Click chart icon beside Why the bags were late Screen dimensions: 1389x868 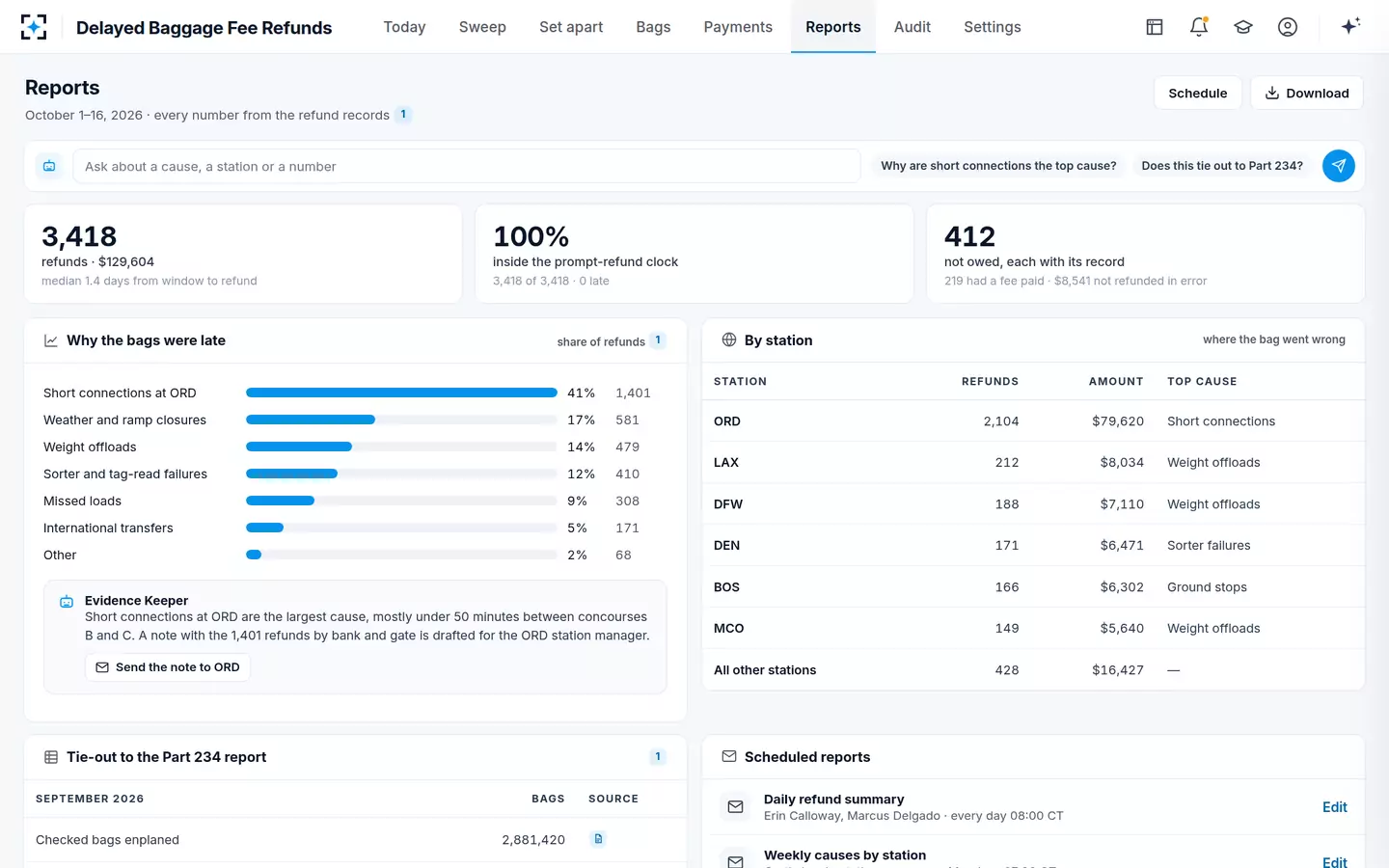(51, 340)
